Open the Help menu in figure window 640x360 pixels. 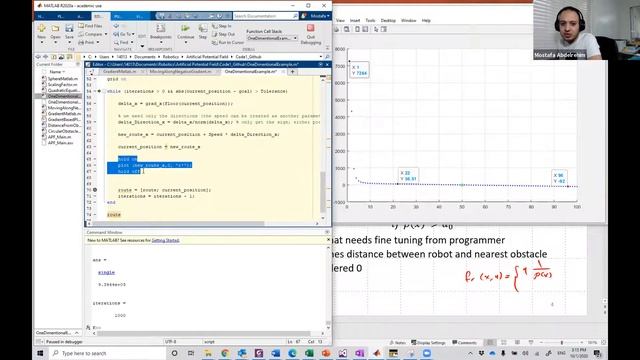[426, 20]
